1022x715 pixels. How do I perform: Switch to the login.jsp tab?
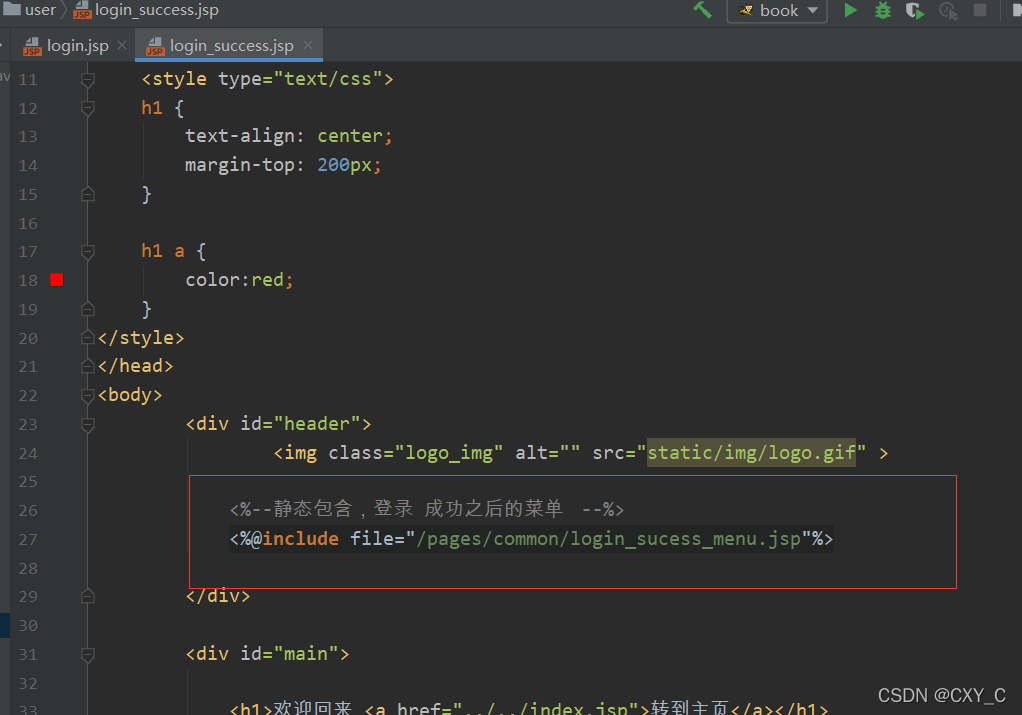pos(77,46)
